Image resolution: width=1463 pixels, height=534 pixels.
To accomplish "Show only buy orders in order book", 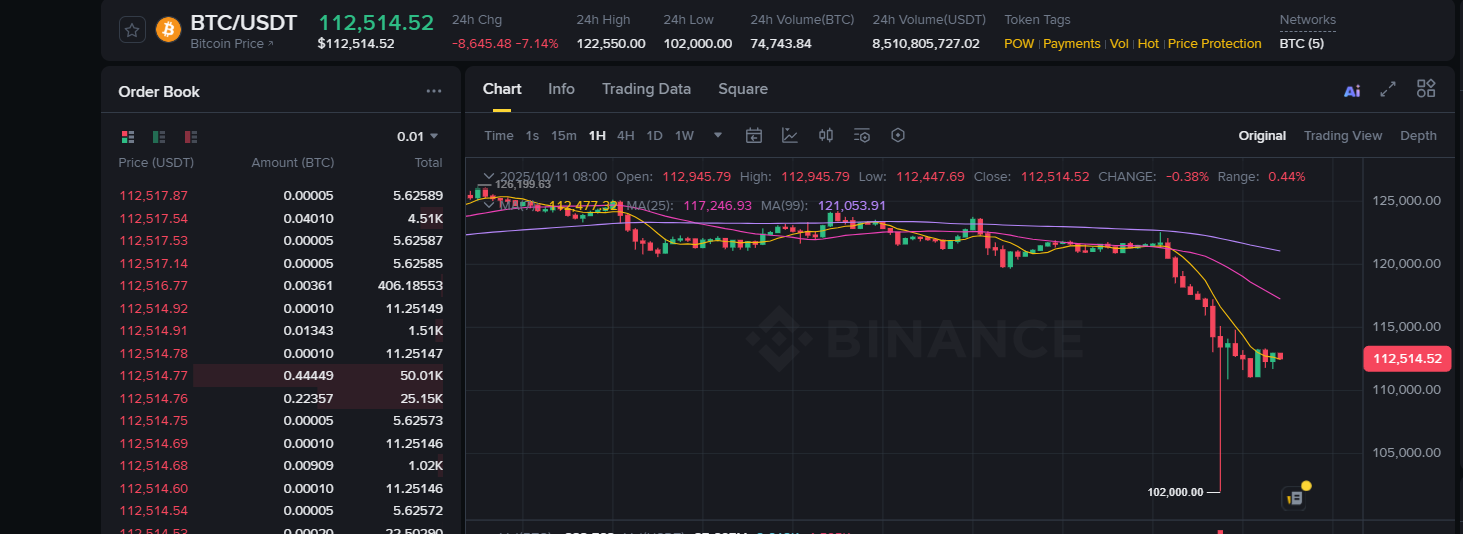I will [159, 136].
